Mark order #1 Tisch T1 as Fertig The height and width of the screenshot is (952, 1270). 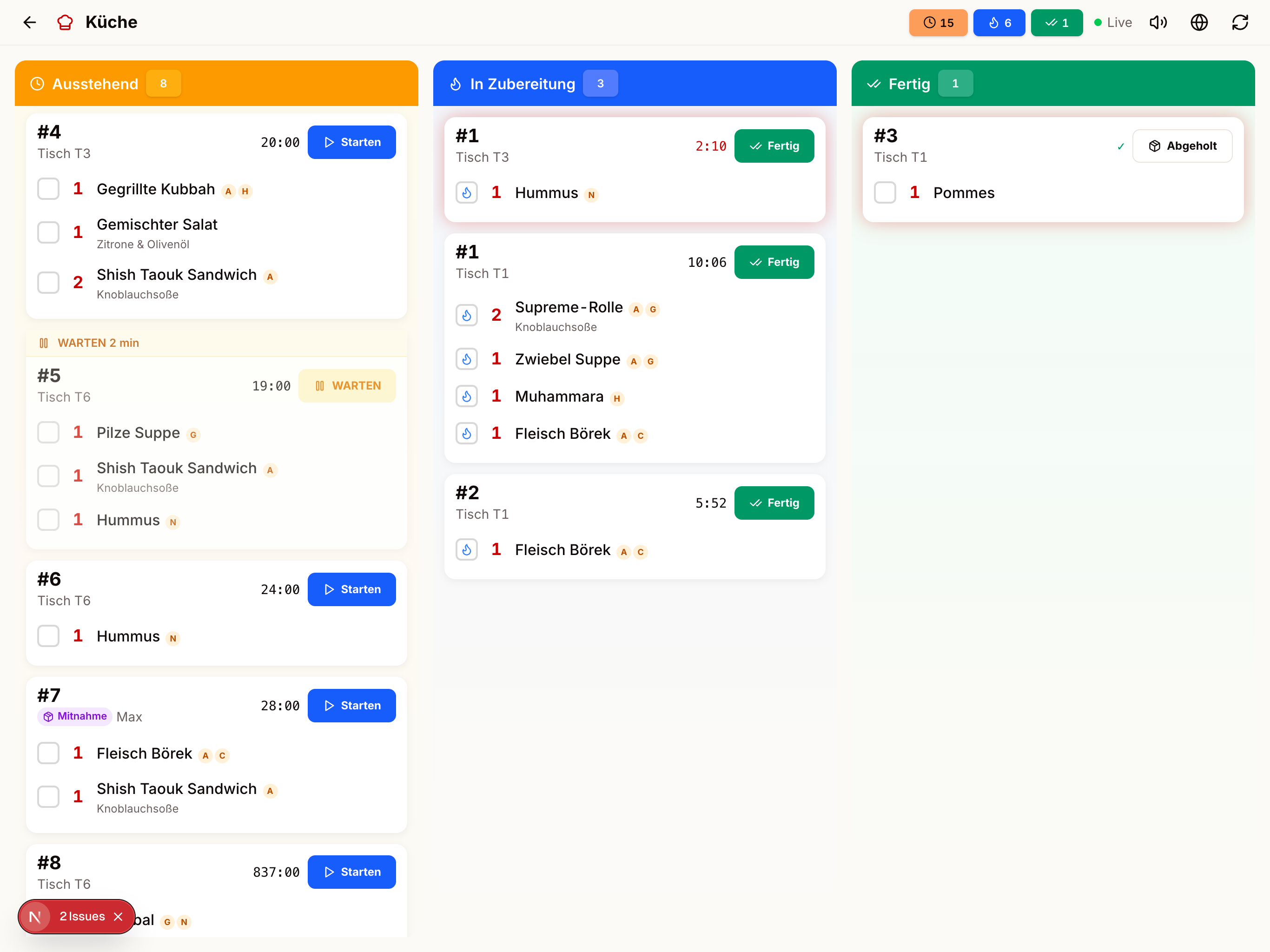(x=774, y=262)
